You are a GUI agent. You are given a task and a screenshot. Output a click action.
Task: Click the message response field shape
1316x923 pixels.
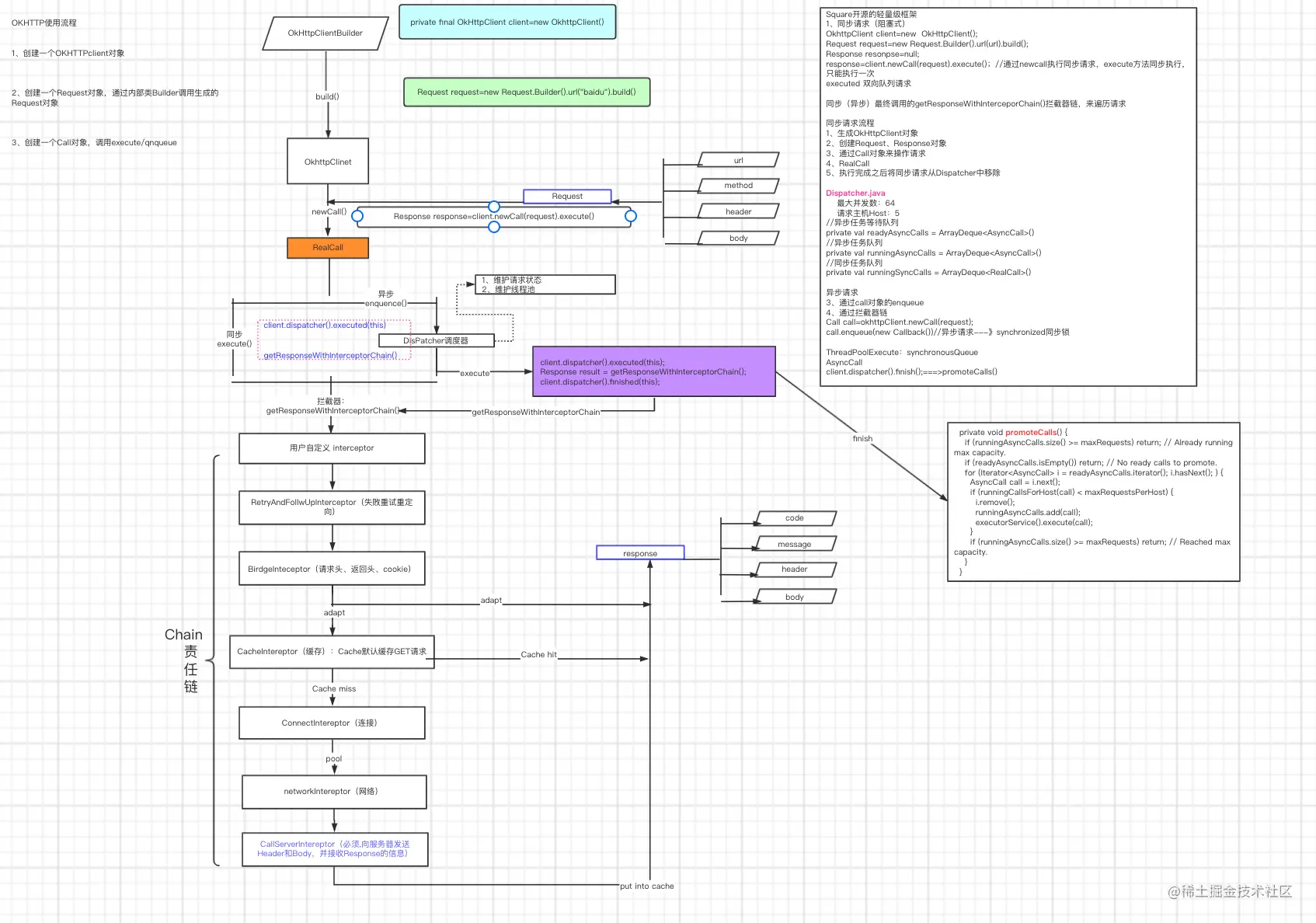tap(795, 544)
